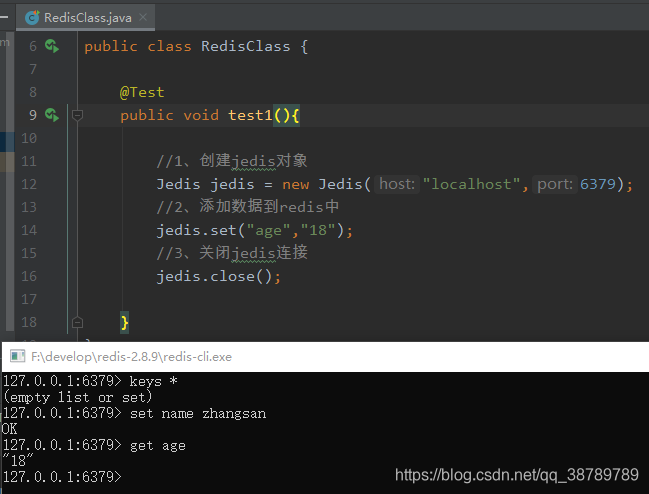The height and width of the screenshot is (494, 649).
Task: Click the "age" string in jedis.set
Action: pyautogui.click(x=269, y=230)
